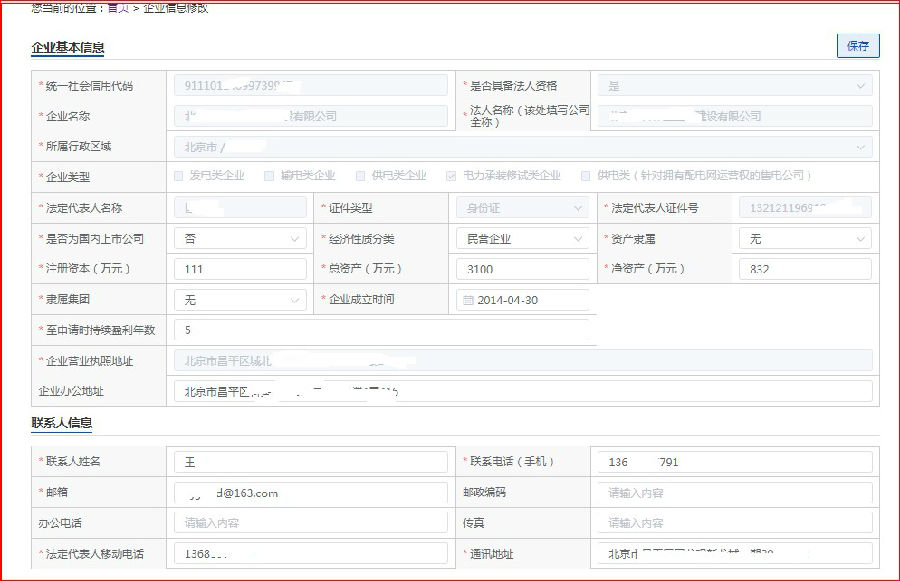Click the 办公电话 input field
900x581 pixels.
[x=311, y=523]
